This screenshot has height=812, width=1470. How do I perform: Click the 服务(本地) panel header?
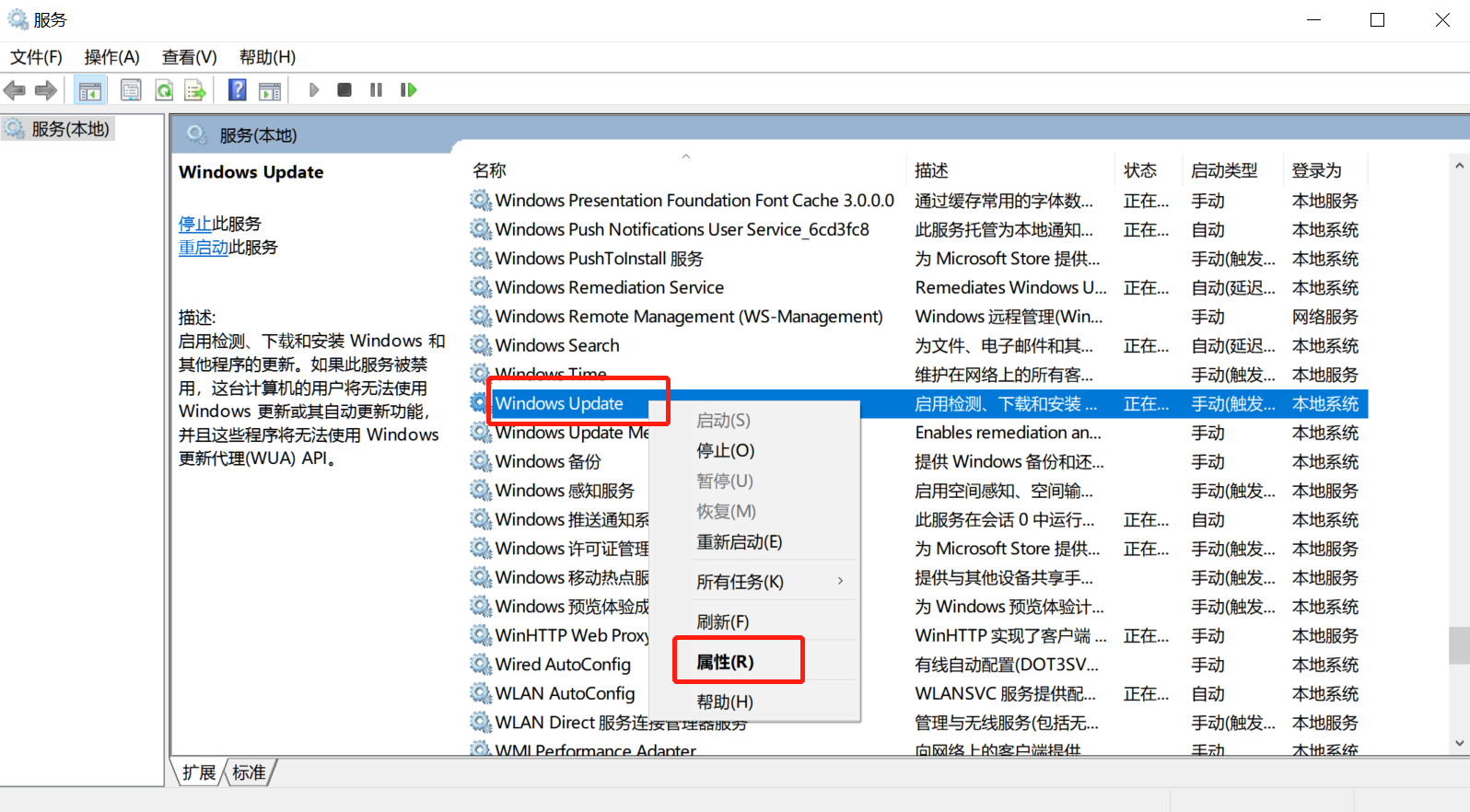[258, 135]
